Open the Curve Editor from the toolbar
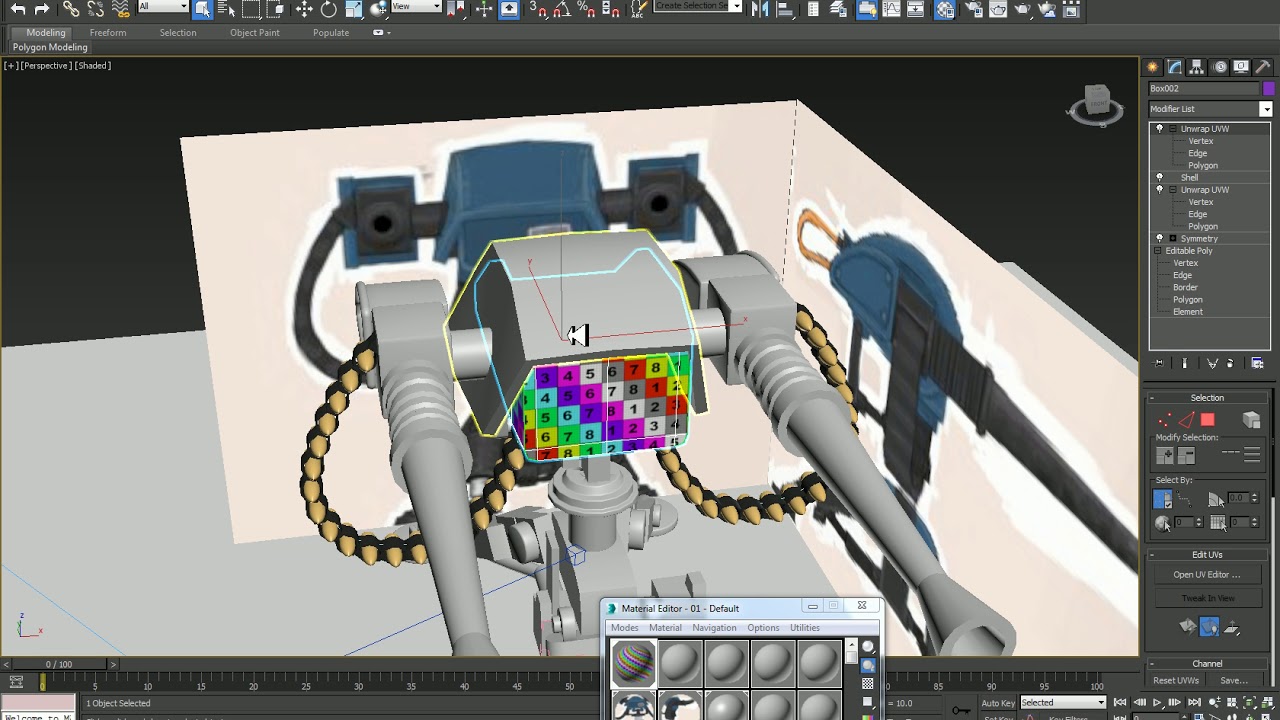The width and height of the screenshot is (1280, 720). coord(891,9)
